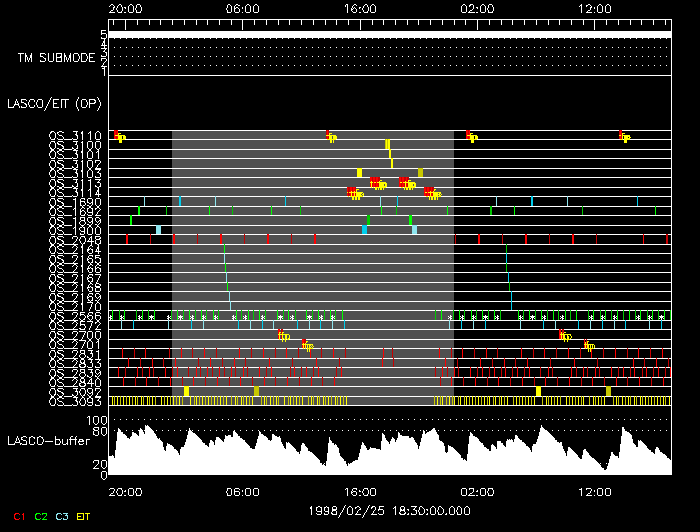
Task: Click the 06:00 tick label on top axis
Action: pos(243,8)
